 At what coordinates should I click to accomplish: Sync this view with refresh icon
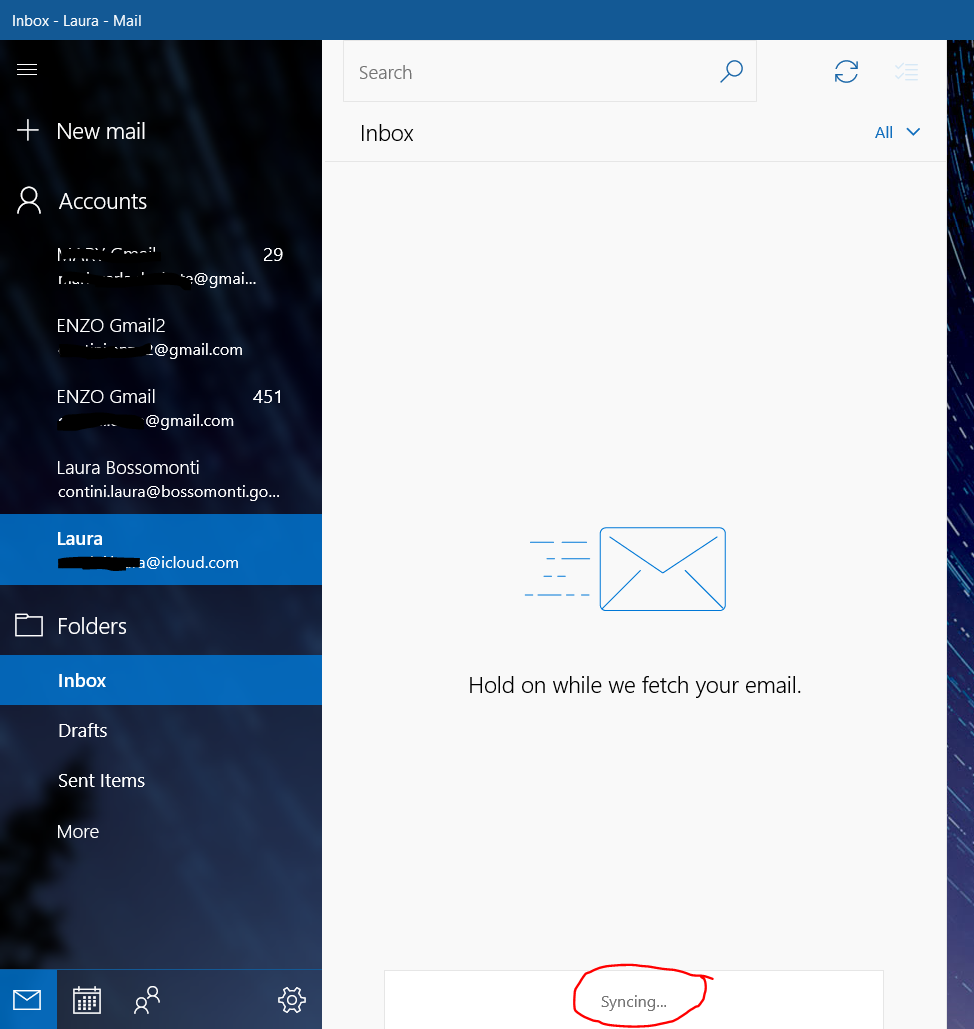point(846,72)
